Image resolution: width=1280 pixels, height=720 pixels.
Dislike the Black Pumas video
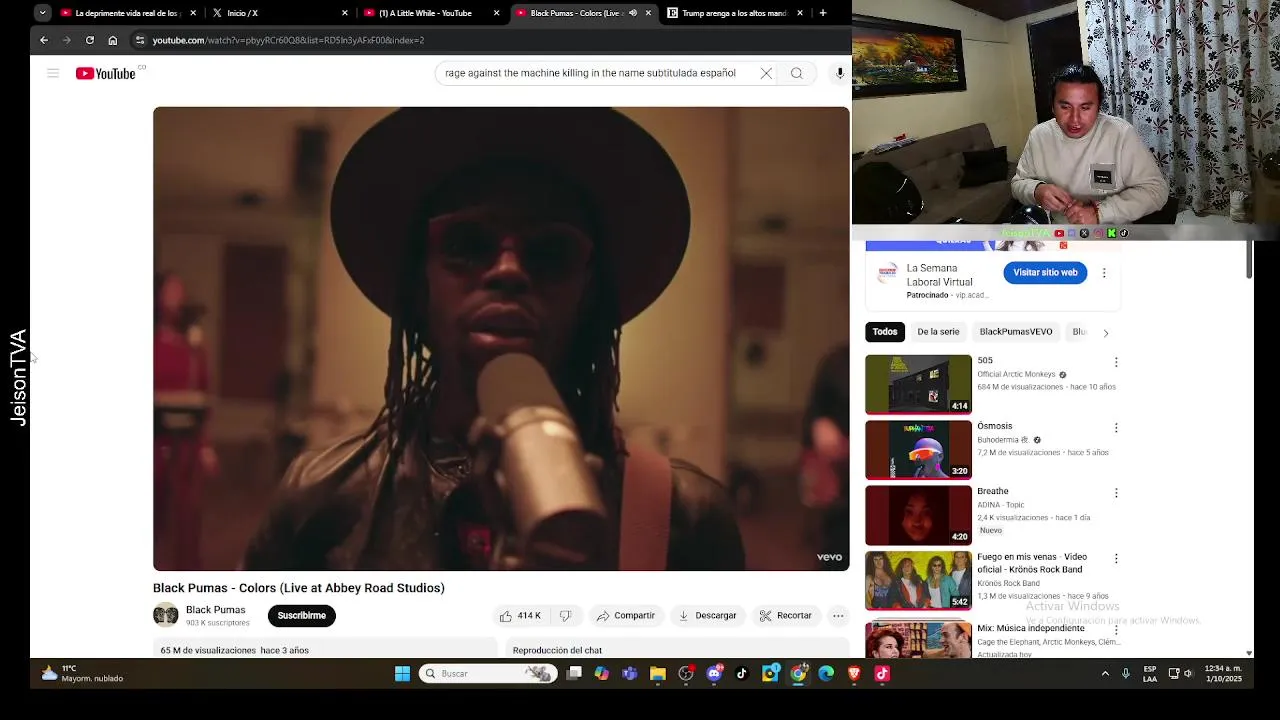[x=565, y=616]
